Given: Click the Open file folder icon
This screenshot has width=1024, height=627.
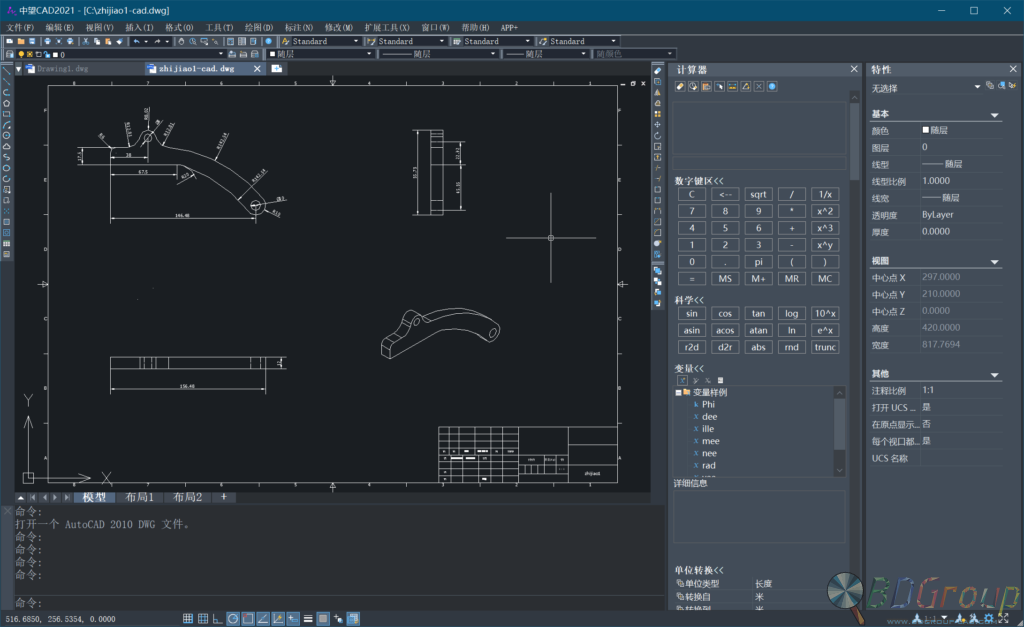Looking at the screenshot, I should [x=21, y=41].
